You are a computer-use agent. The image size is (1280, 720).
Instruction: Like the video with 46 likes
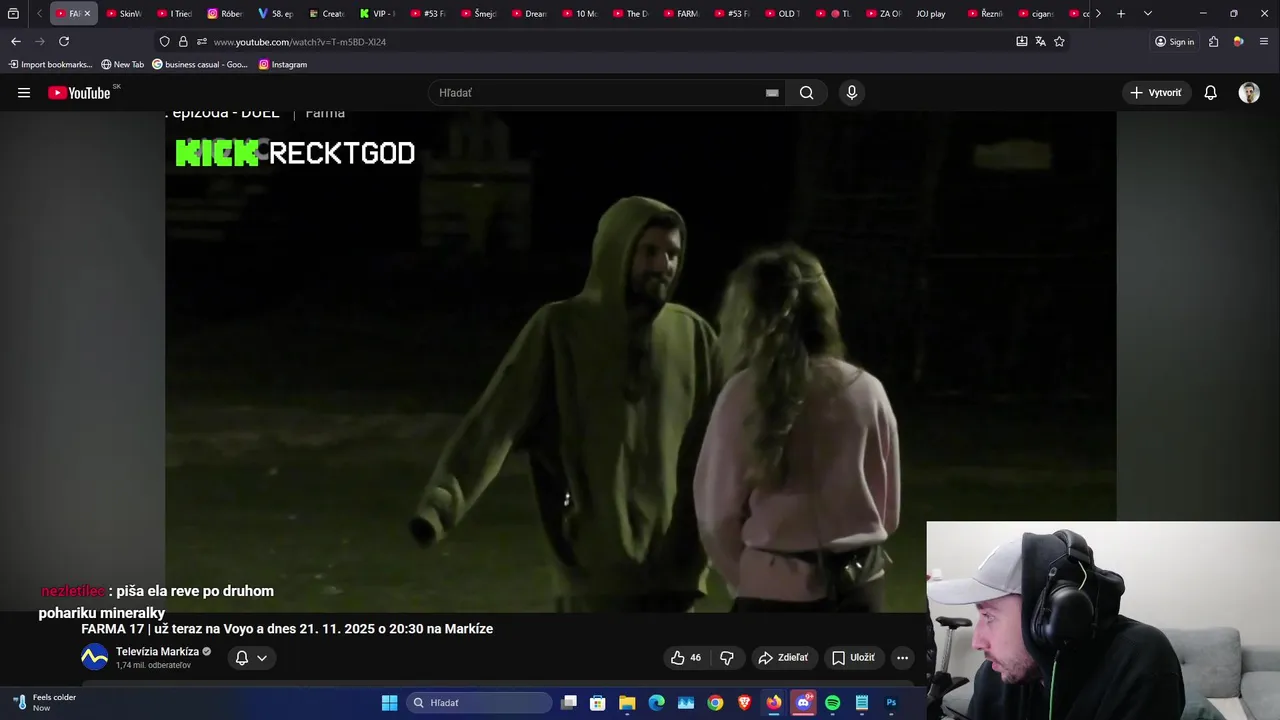coord(686,658)
